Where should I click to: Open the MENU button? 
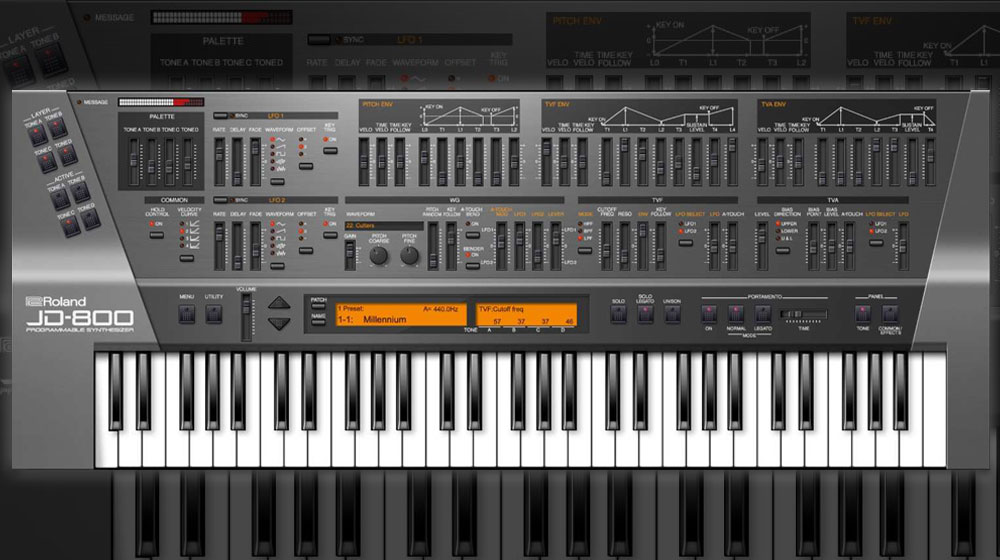(x=186, y=313)
